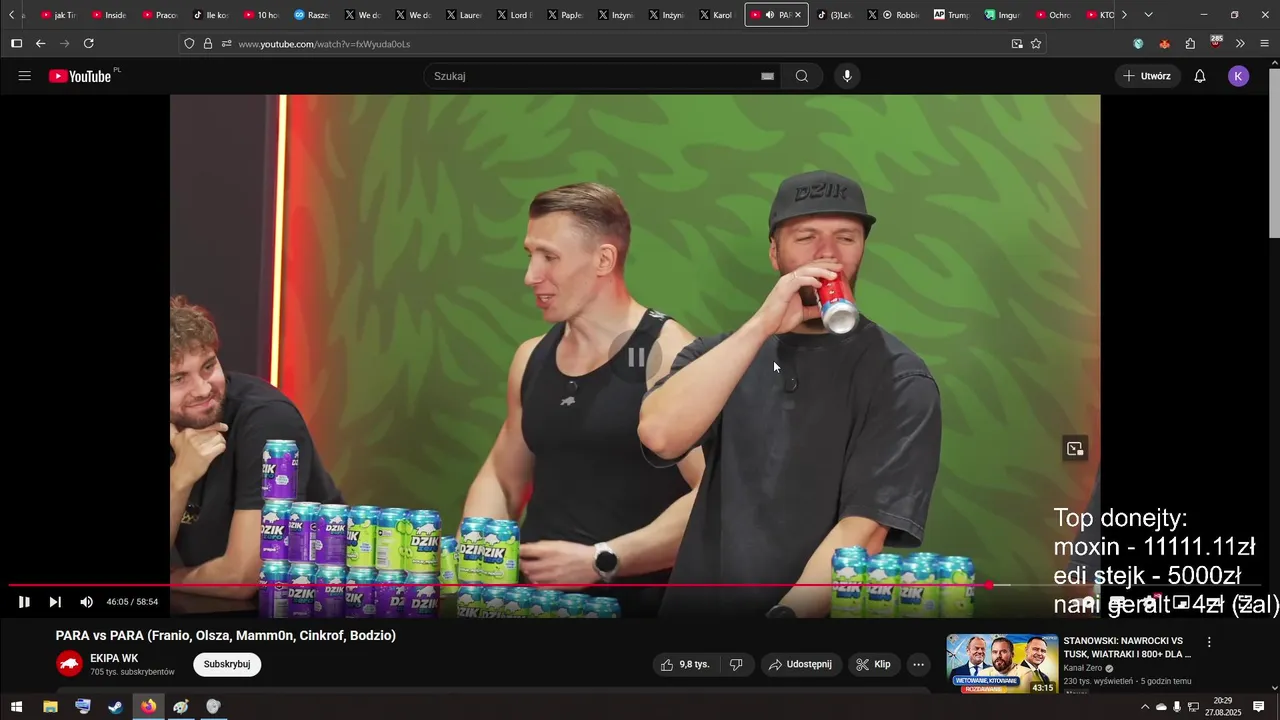Switch to the Raszer tab
Image resolution: width=1280 pixels, height=720 pixels.
311,15
